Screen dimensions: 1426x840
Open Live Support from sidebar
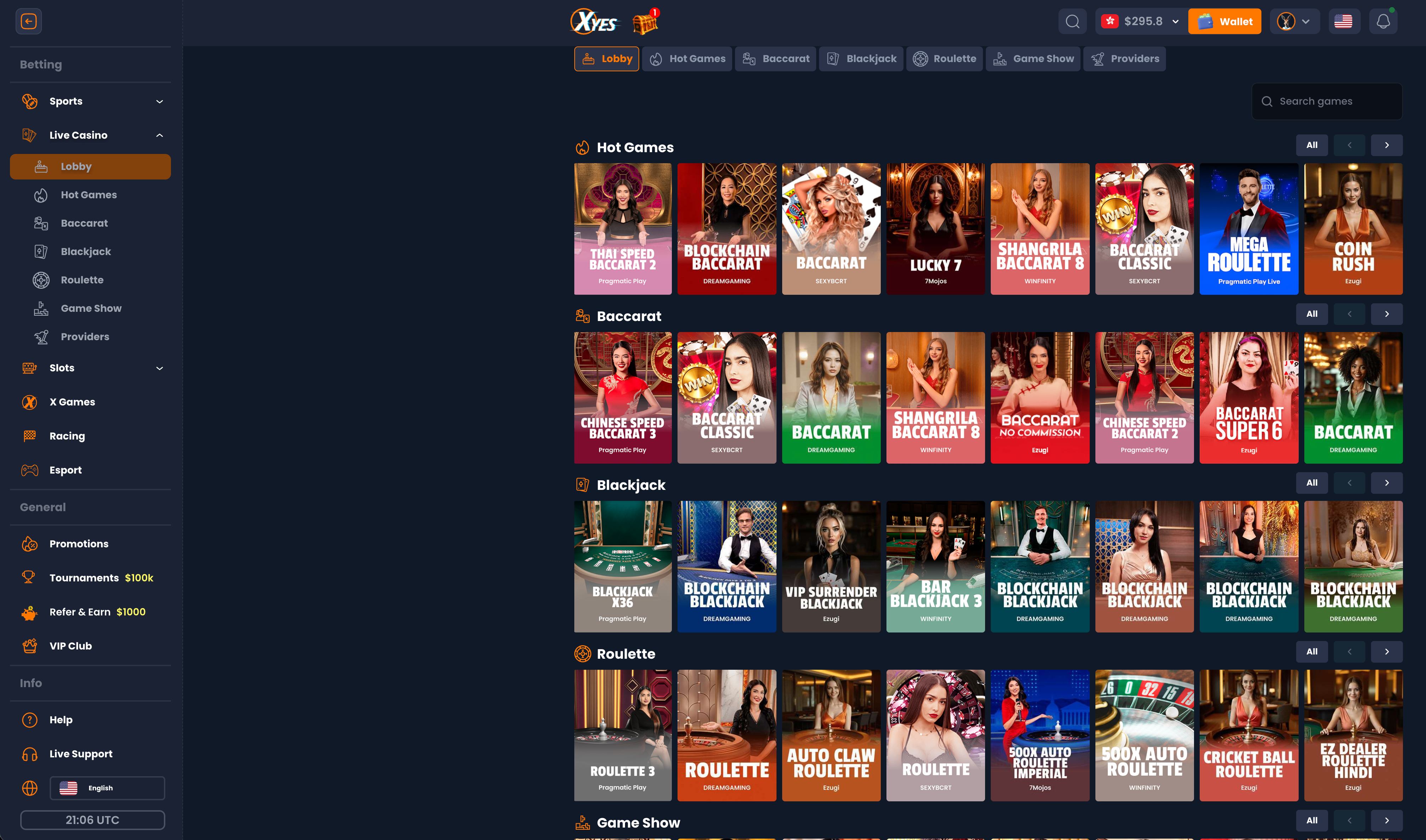point(81,753)
